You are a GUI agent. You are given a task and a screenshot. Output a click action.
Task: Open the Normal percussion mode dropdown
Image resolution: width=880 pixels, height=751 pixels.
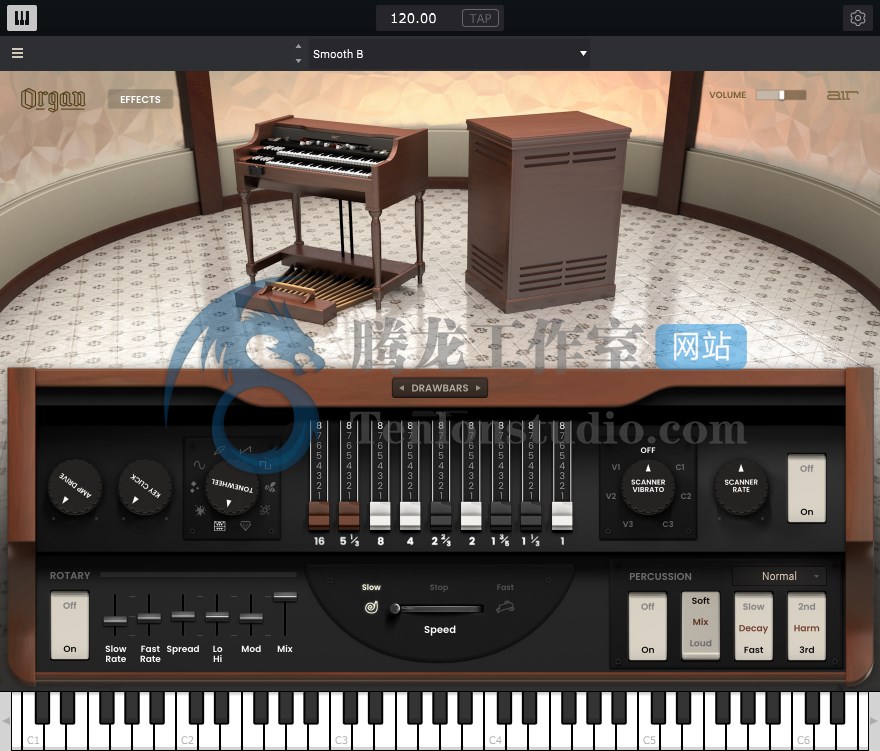coord(779,576)
